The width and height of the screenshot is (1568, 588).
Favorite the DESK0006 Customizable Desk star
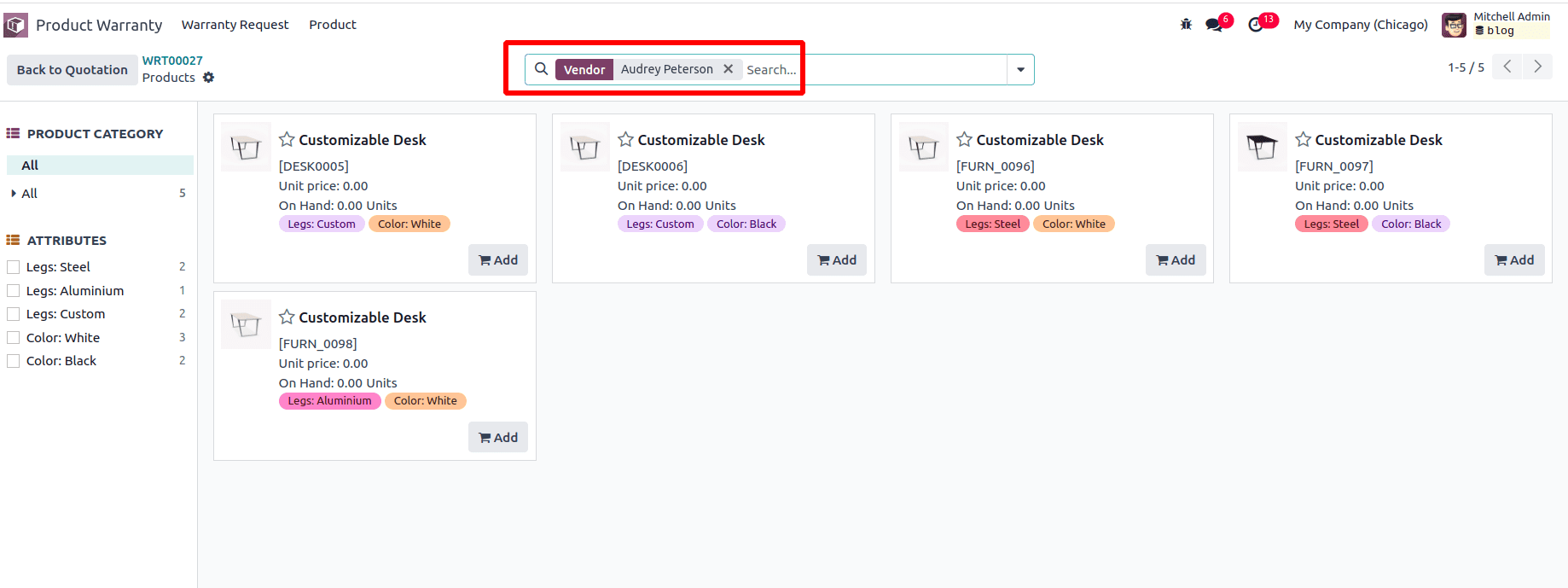coord(625,139)
